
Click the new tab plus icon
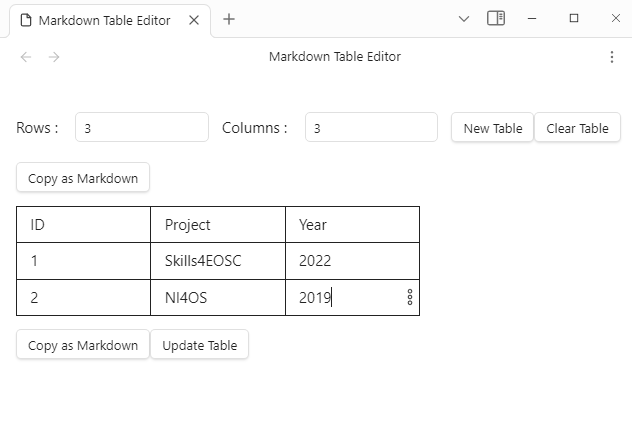pyautogui.click(x=229, y=19)
